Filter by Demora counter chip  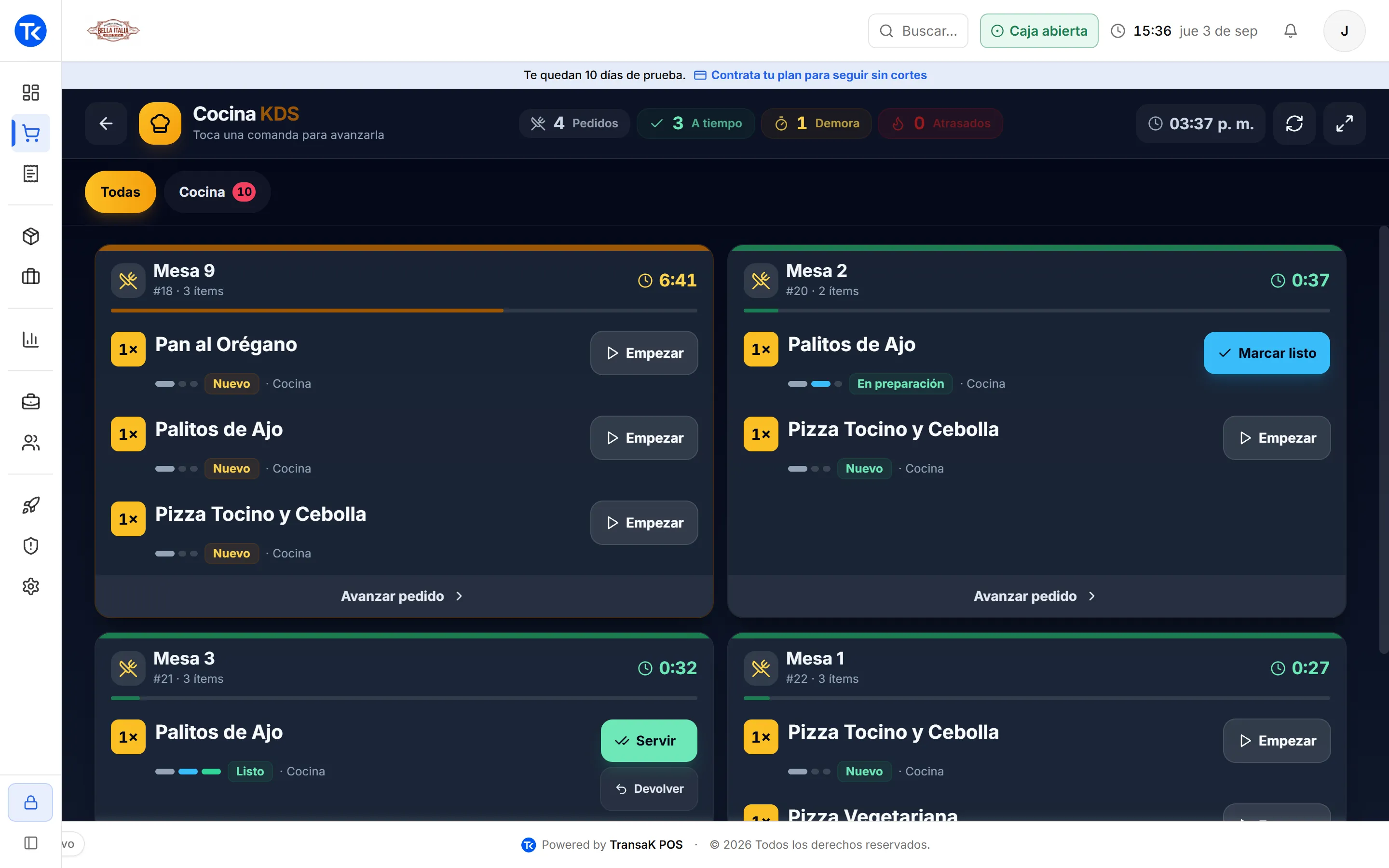816,123
